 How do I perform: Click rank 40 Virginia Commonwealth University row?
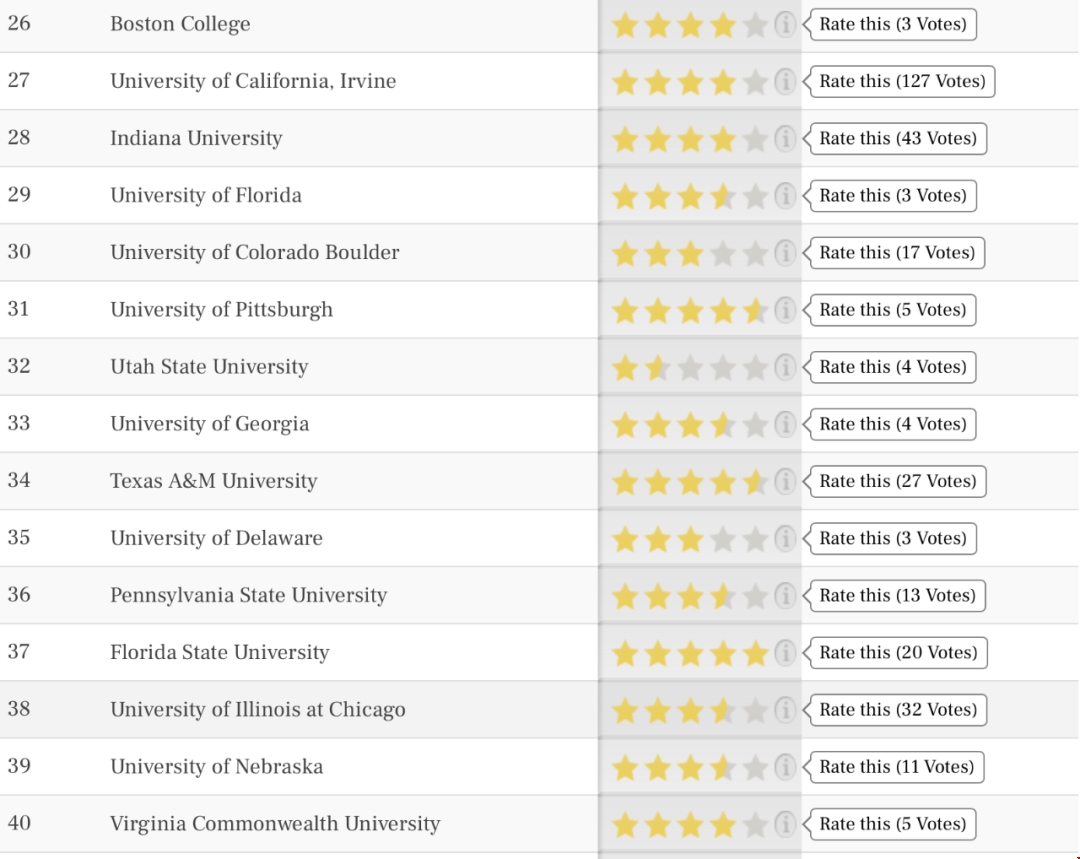pyautogui.click(x=540, y=824)
